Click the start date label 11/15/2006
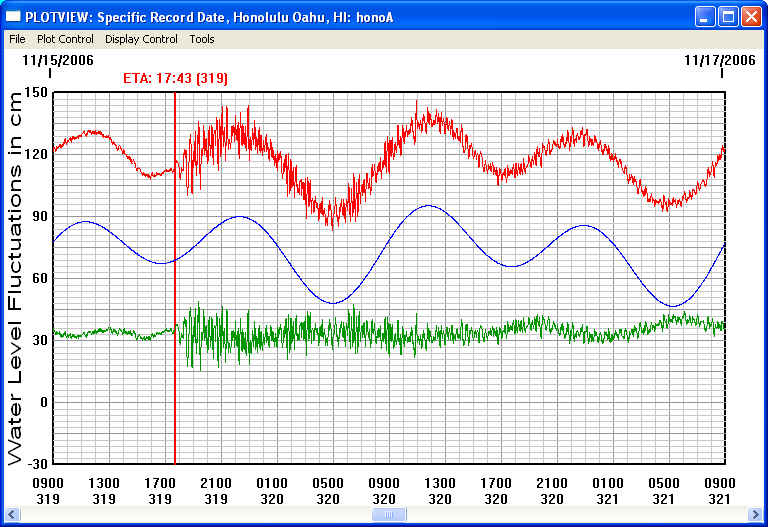The height and width of the screenshot is (527, 768). [58, 60]
